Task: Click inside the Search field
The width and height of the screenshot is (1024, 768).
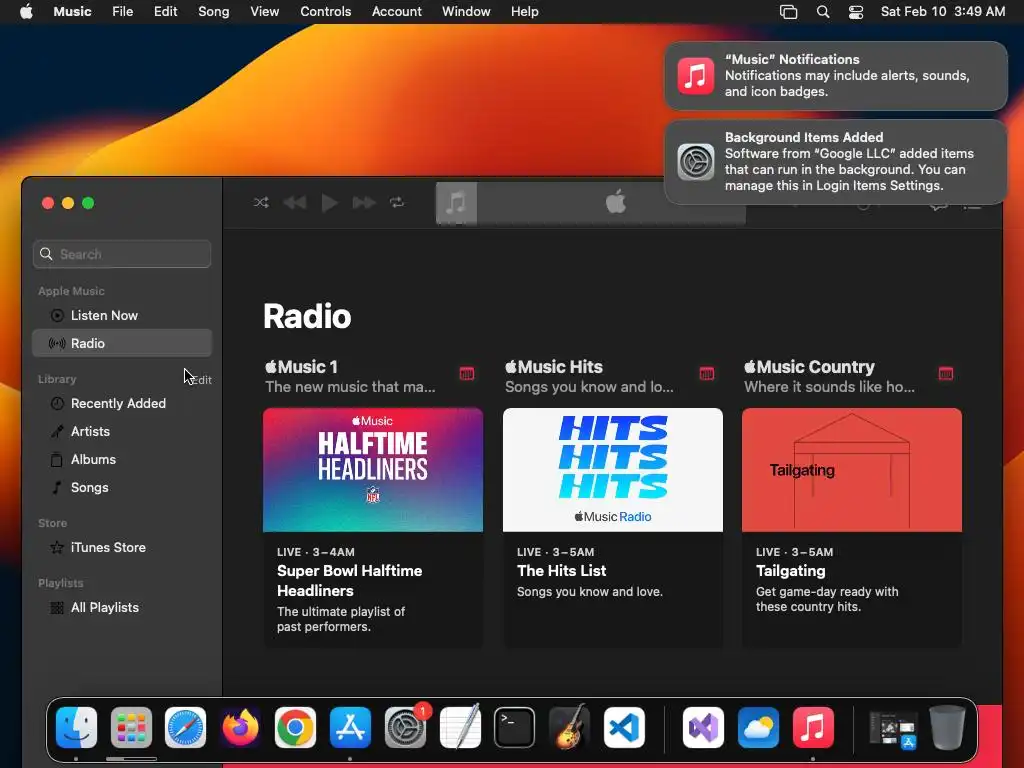Action: 122,254
